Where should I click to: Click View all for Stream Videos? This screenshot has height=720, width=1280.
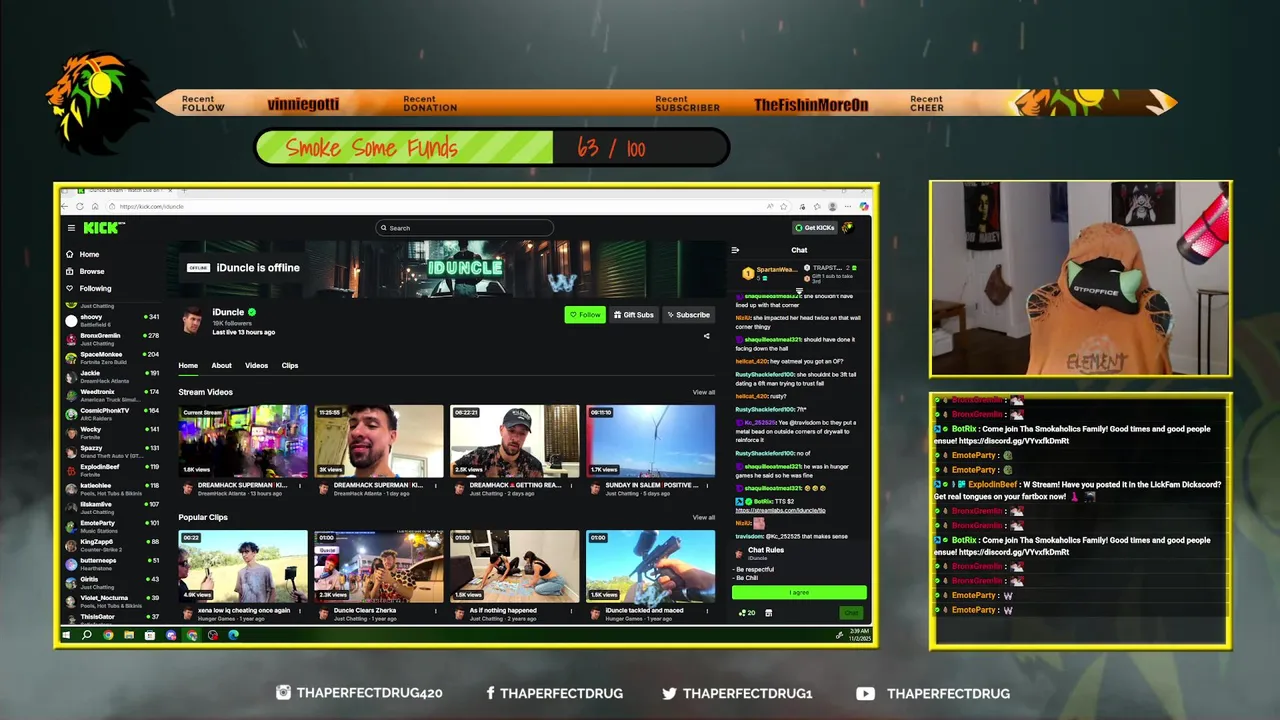704,392
